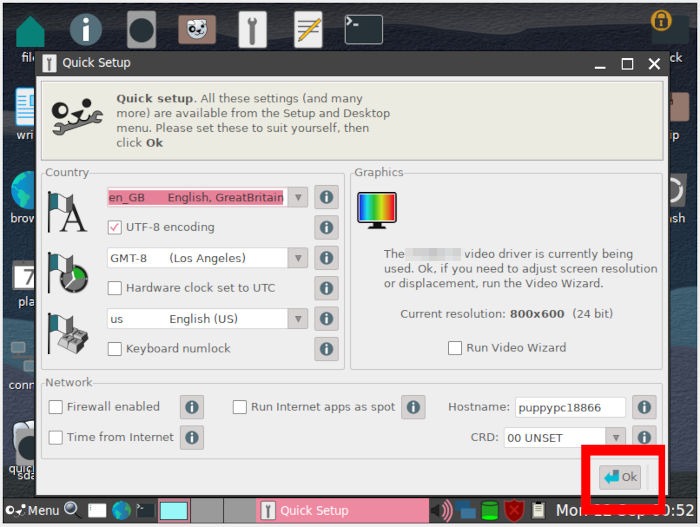700x527 pixels.
Task: Show info for Hostname field
Action: [644, 407]
